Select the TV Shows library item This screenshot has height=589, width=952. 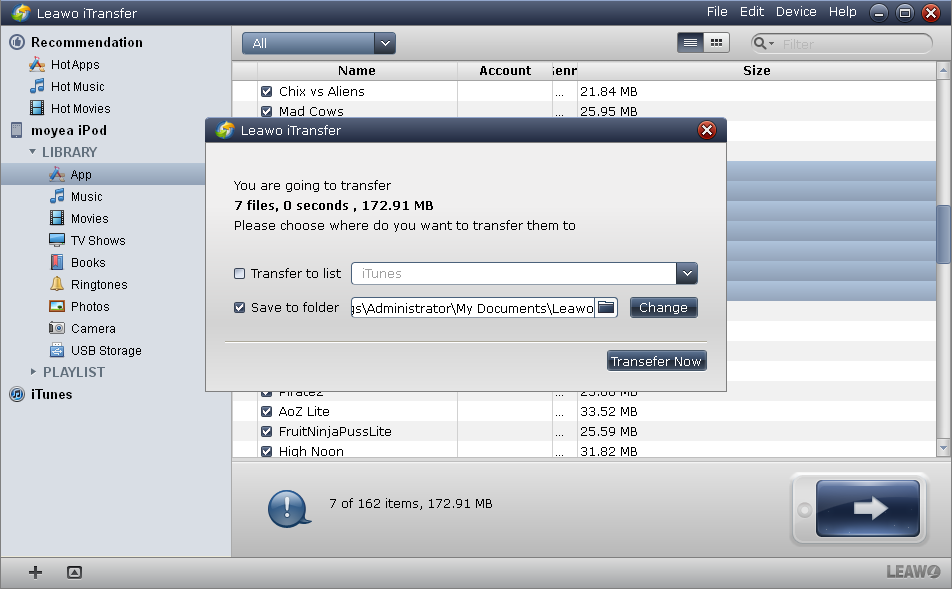pyautogui.click(x=98, y=240)
